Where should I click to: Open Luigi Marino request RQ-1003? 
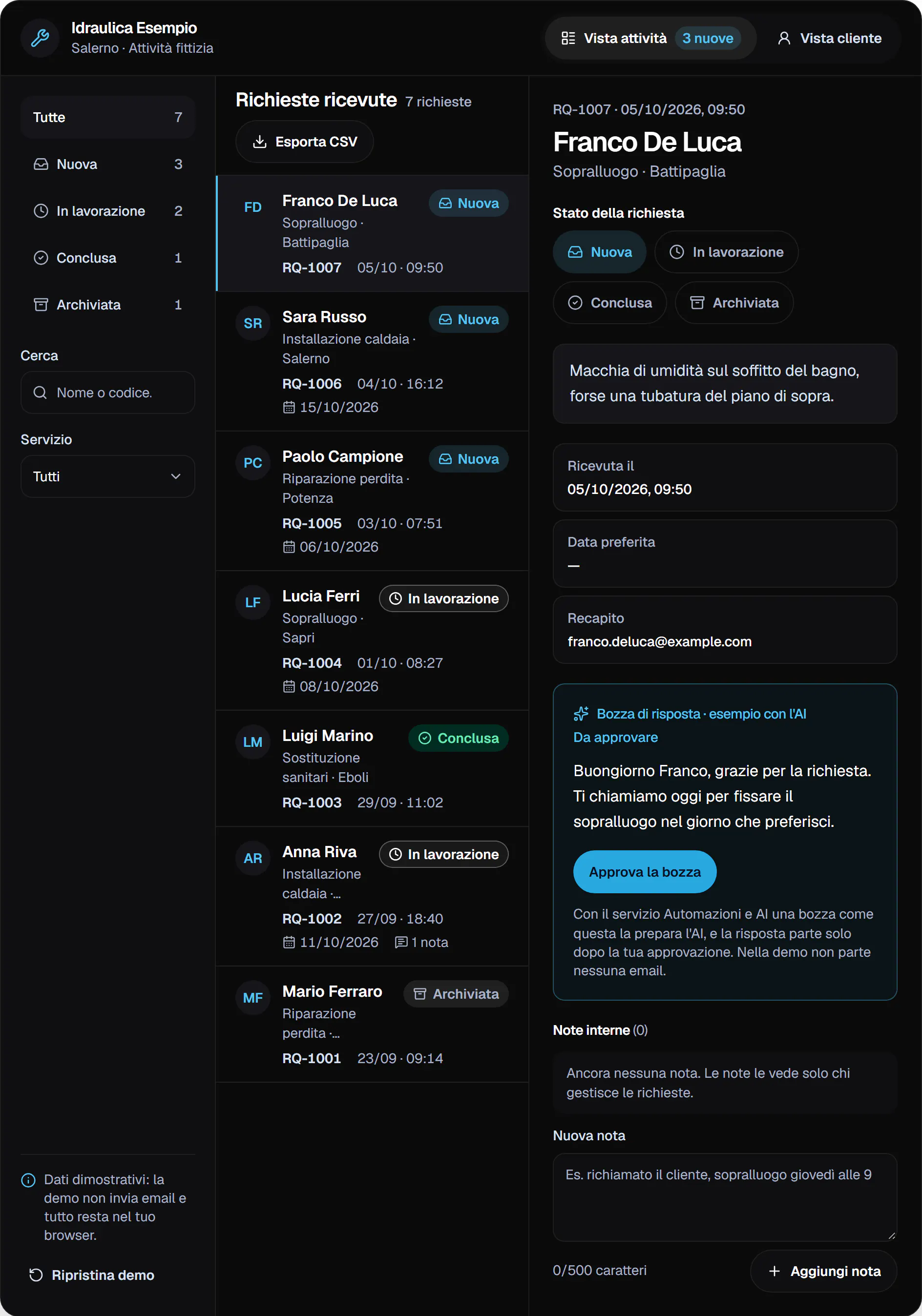point(372,769)
